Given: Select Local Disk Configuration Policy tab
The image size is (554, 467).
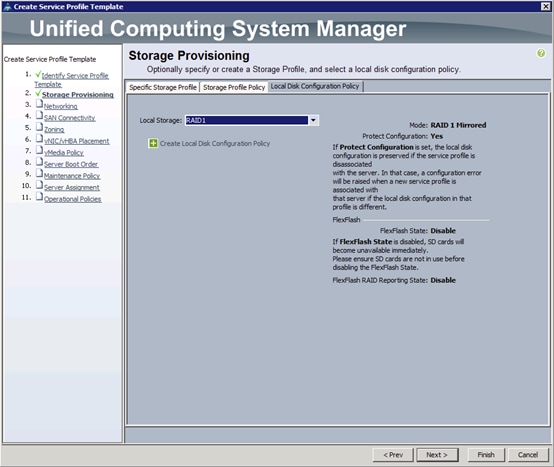Looking at the screenshot, I should 315,87.
